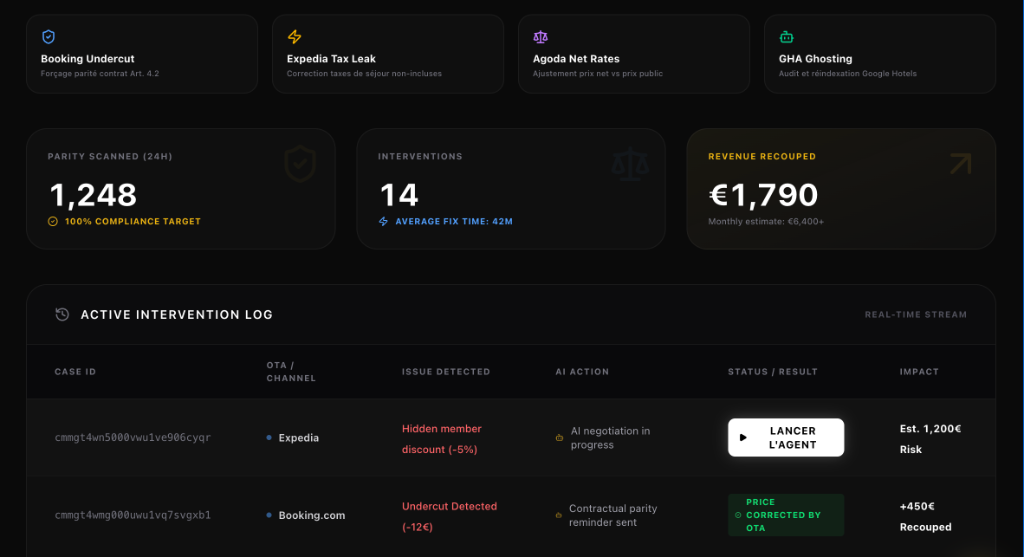Click 100% COMPLIANCE TARGET label
1024x557 pixels.
click(x=133, y=221)
